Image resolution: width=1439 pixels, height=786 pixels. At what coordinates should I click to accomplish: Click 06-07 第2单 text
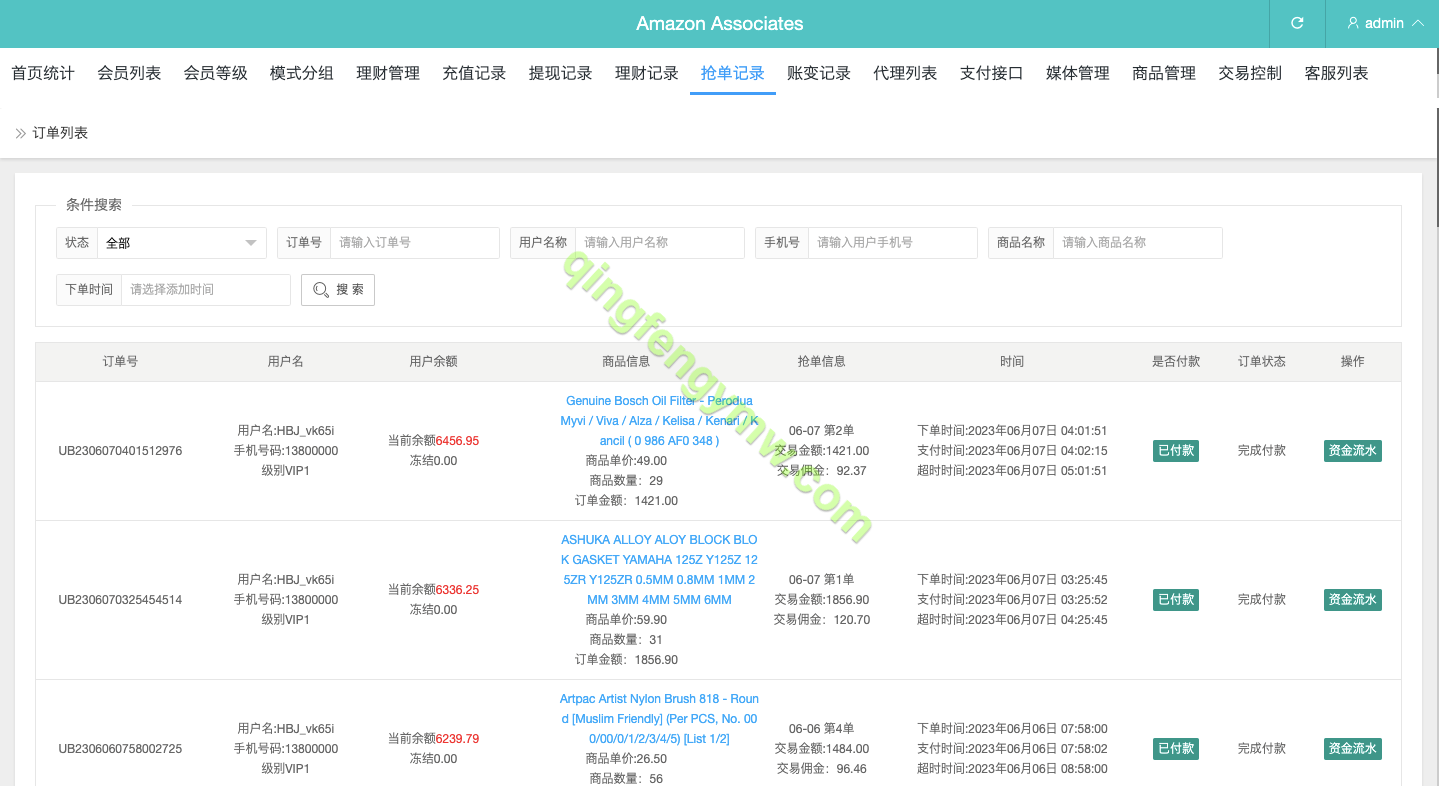pos(821,431)
